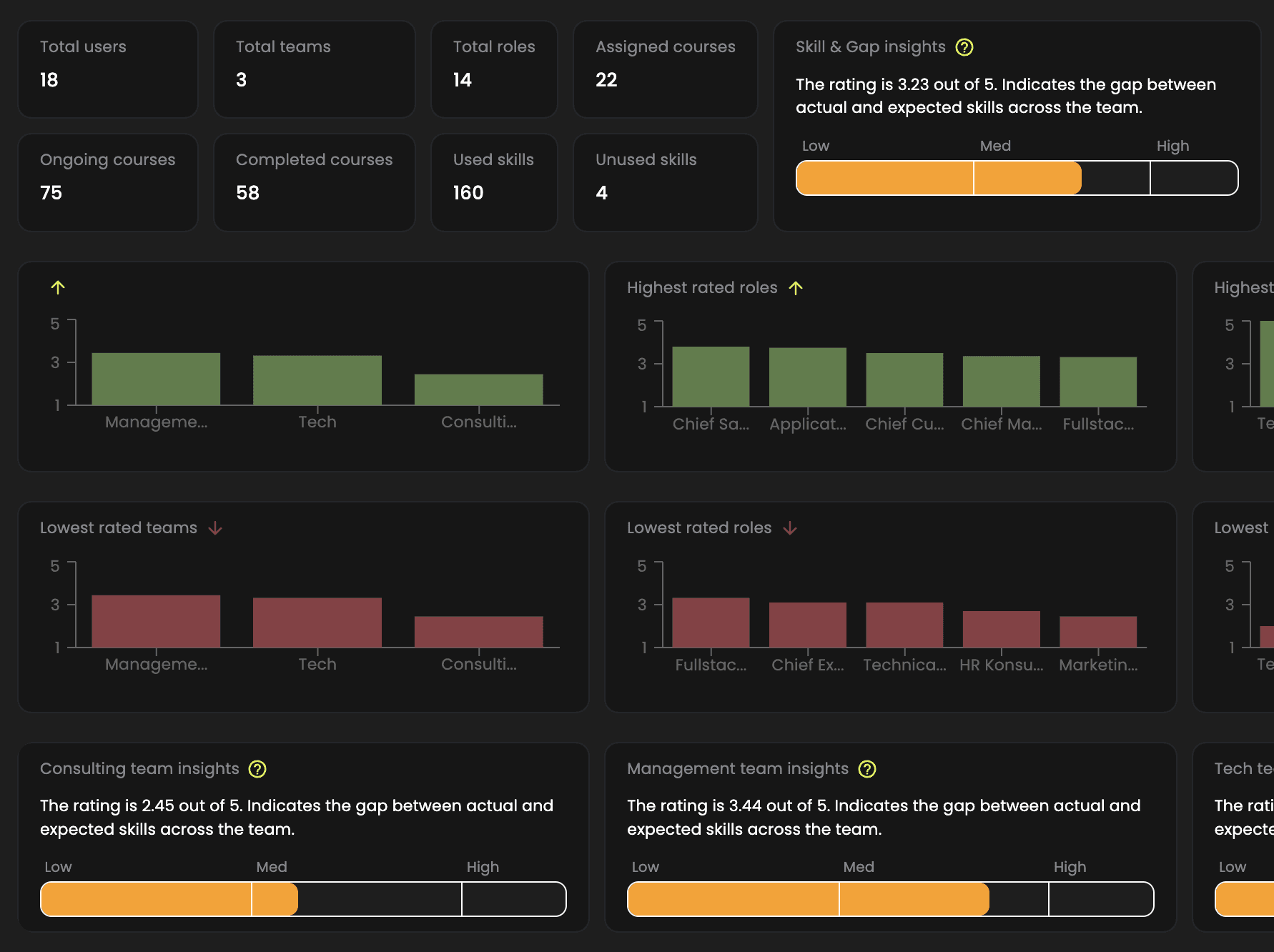
Task: Select the Applicat... bar in Highest rated roles
Action: [x=808, y=377]
